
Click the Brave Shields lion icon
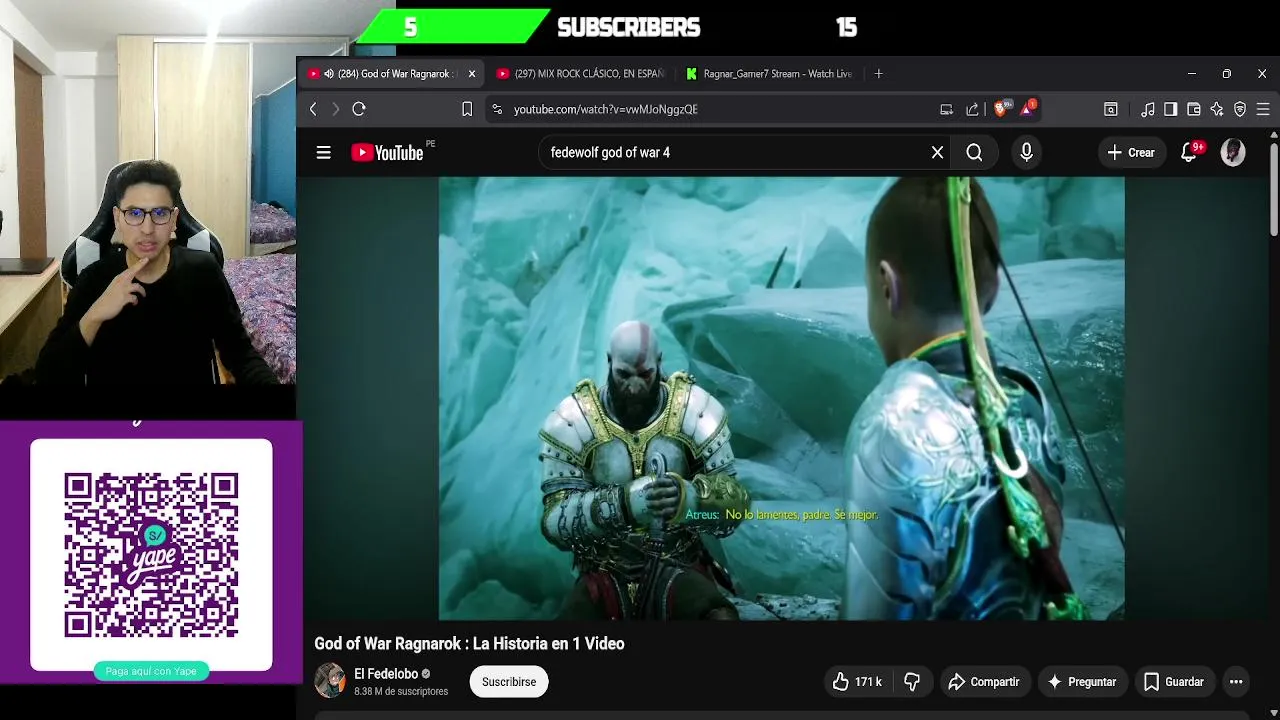(x=1000, y=109)
